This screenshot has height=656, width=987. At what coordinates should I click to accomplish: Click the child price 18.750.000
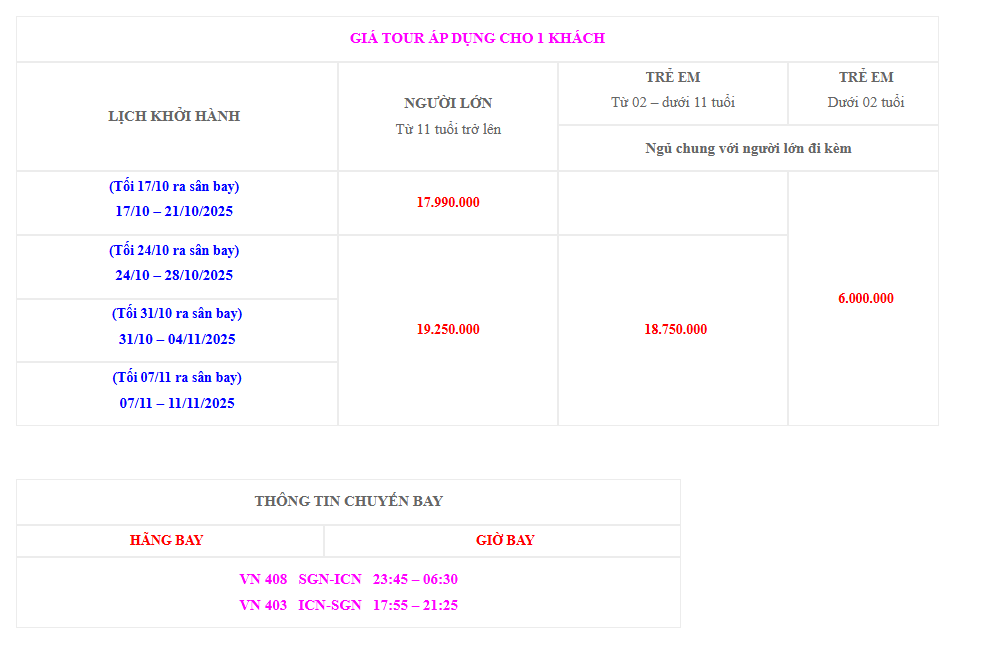point(675,329)
